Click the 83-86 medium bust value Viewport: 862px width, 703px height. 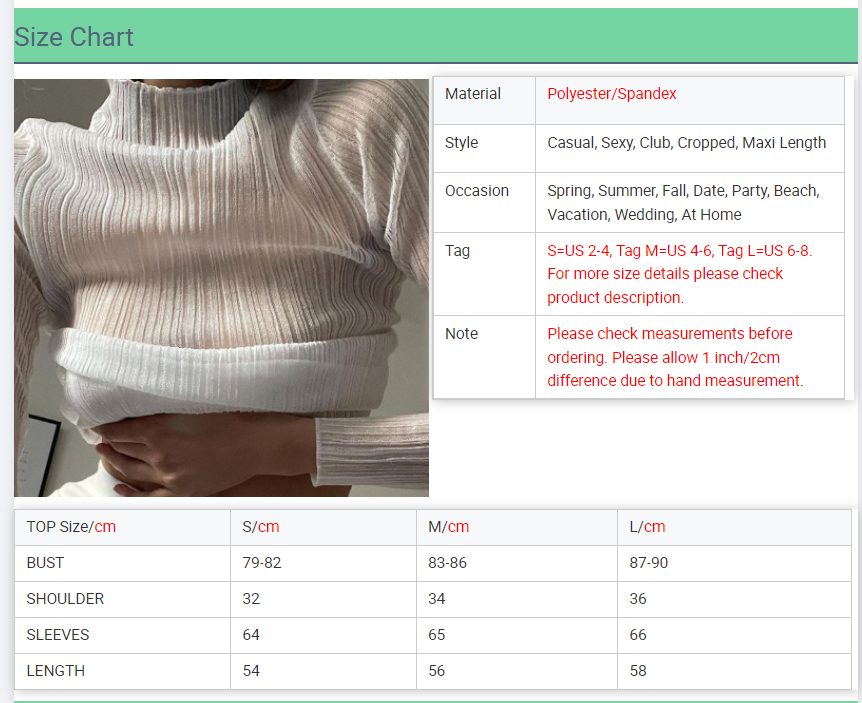click(x=448, y=563)
